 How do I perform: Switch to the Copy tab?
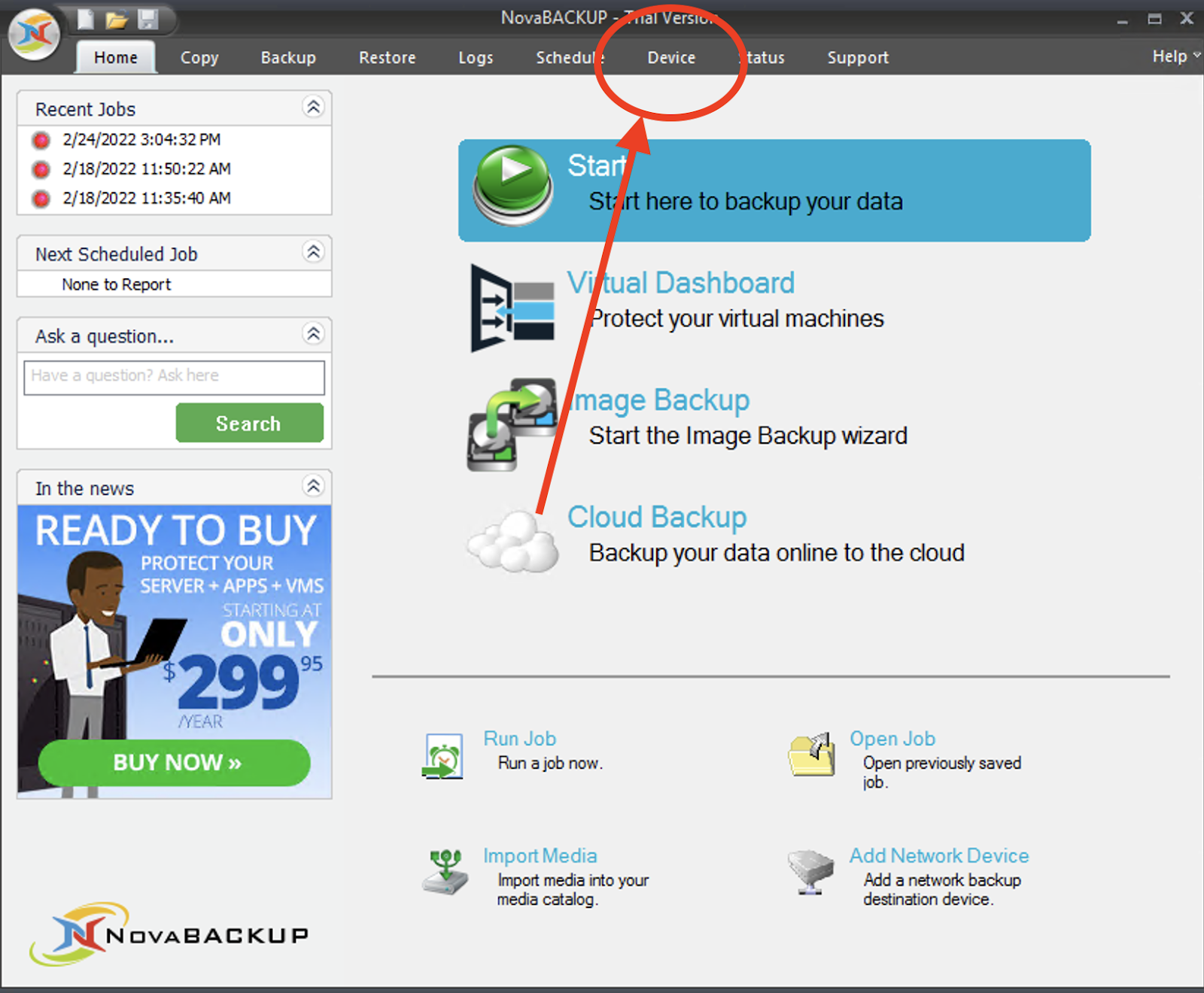(x=199, y=58)
